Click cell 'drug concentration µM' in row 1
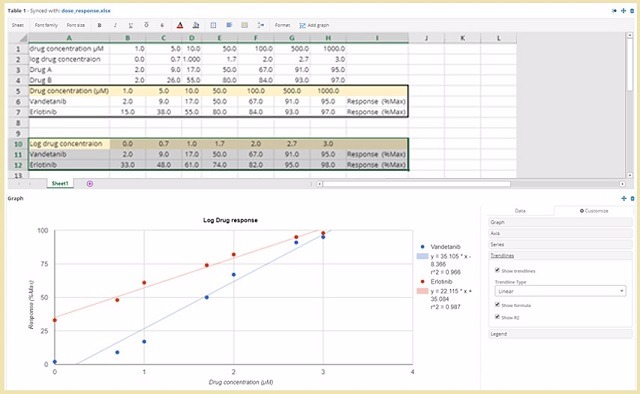Image resolution: width=640 pixels, height=394 pixels. tap(69, 49)
